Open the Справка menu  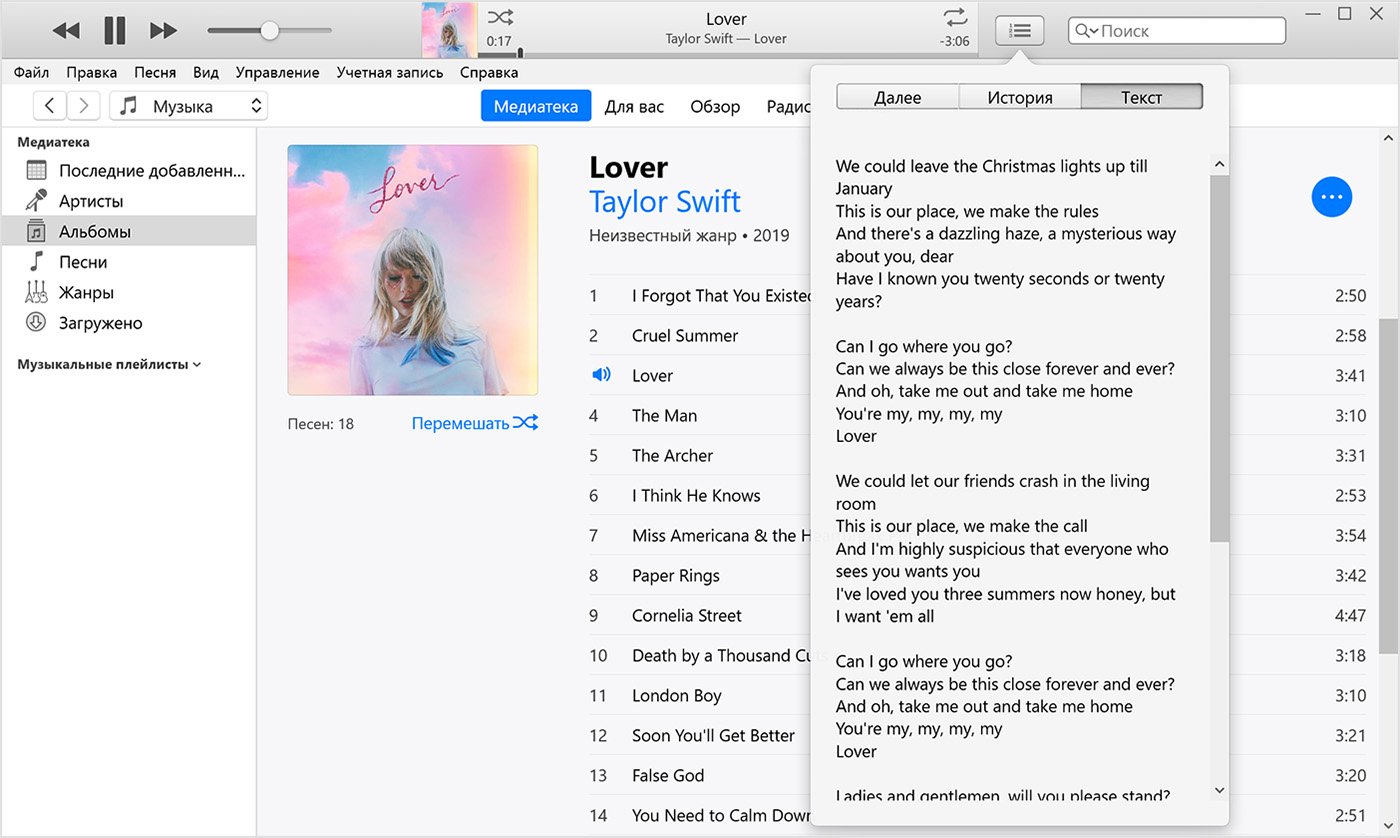click(489, 73)
